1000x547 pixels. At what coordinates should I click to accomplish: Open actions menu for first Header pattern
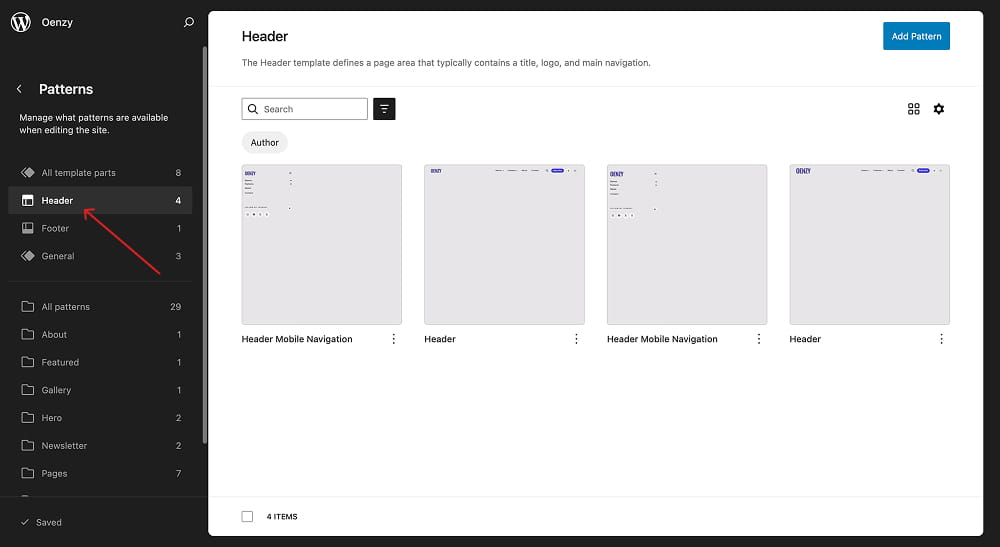pos(576,339)
